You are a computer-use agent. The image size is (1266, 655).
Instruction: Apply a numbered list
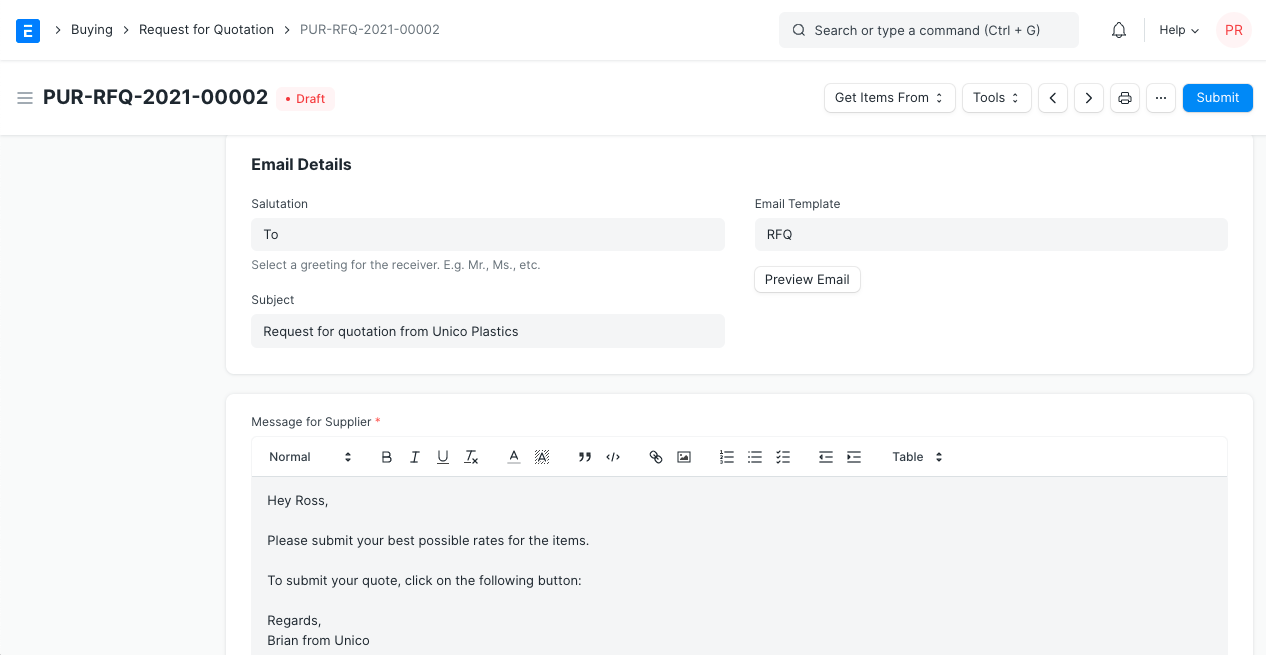click(x=726, y=456)
